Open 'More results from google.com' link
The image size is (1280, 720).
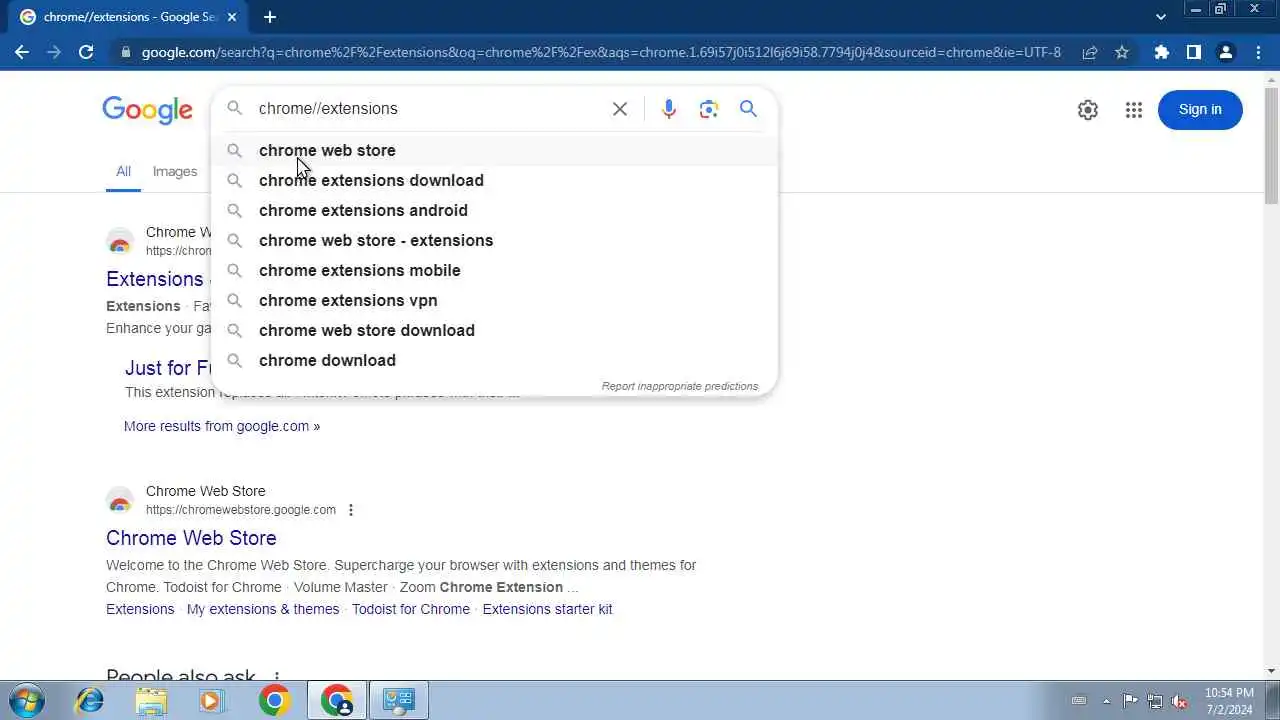pyautogui.click(x=222, y=426)
